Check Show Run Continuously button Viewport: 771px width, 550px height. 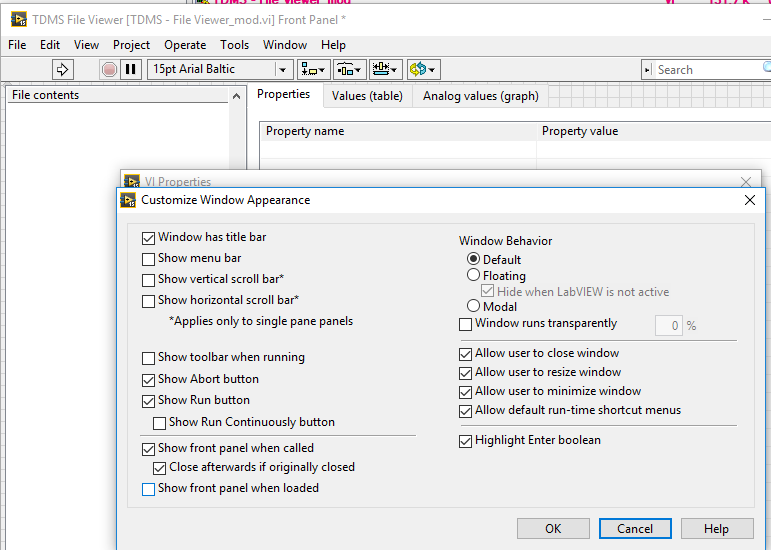click(x=159, y=423)
